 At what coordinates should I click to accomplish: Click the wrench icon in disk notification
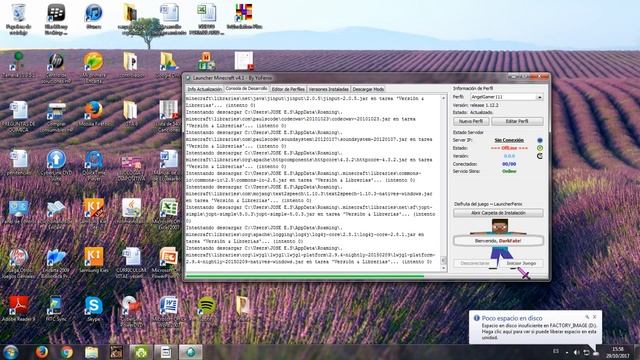pyautogui.click(x=587, y=317)
